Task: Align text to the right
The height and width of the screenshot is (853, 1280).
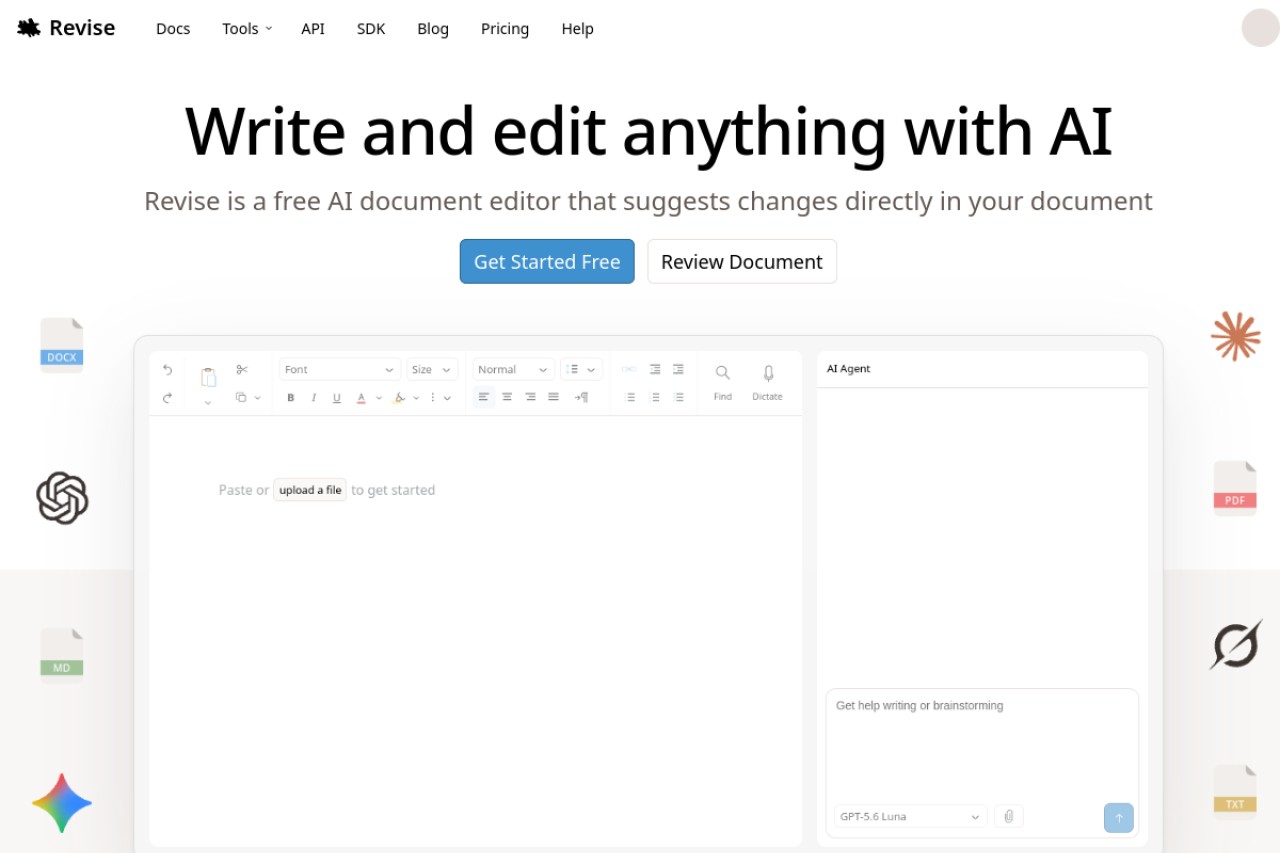Action: (530, 397)
